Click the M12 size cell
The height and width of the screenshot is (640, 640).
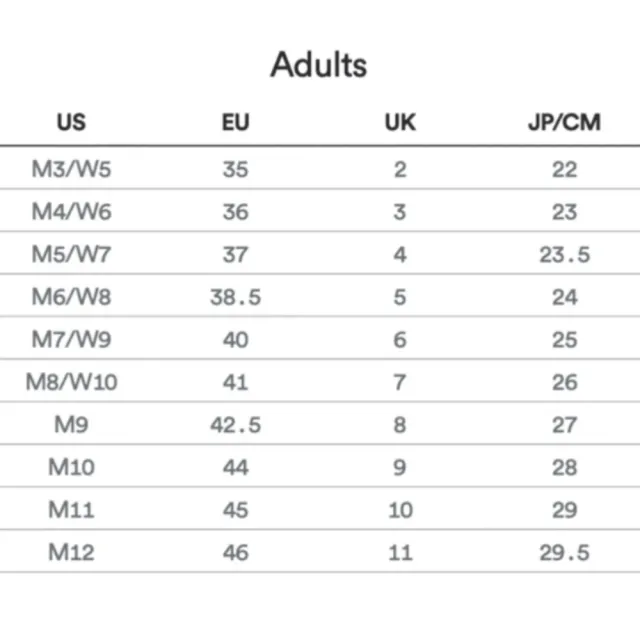coord(71,553)
